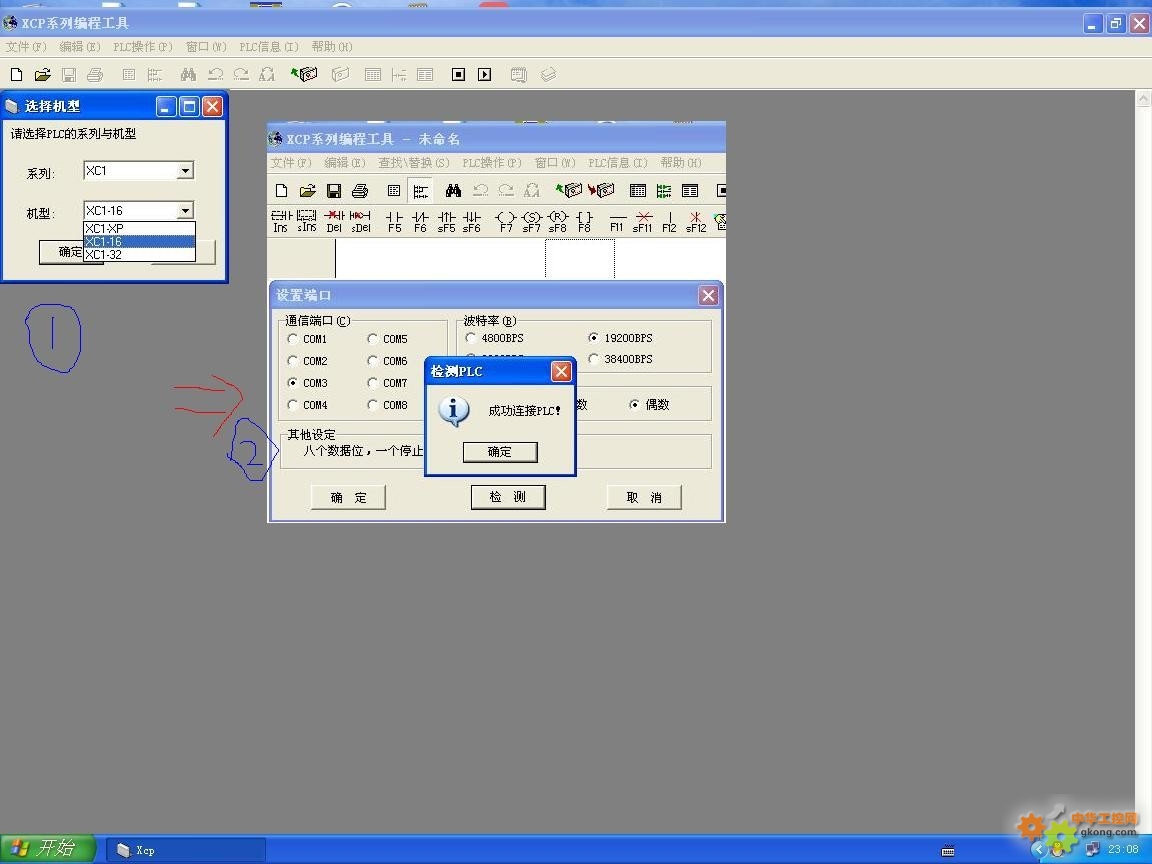Click New file icon in outer main toolbar
The width and height of the screenshot is (1152, 864).
[16, 74]
